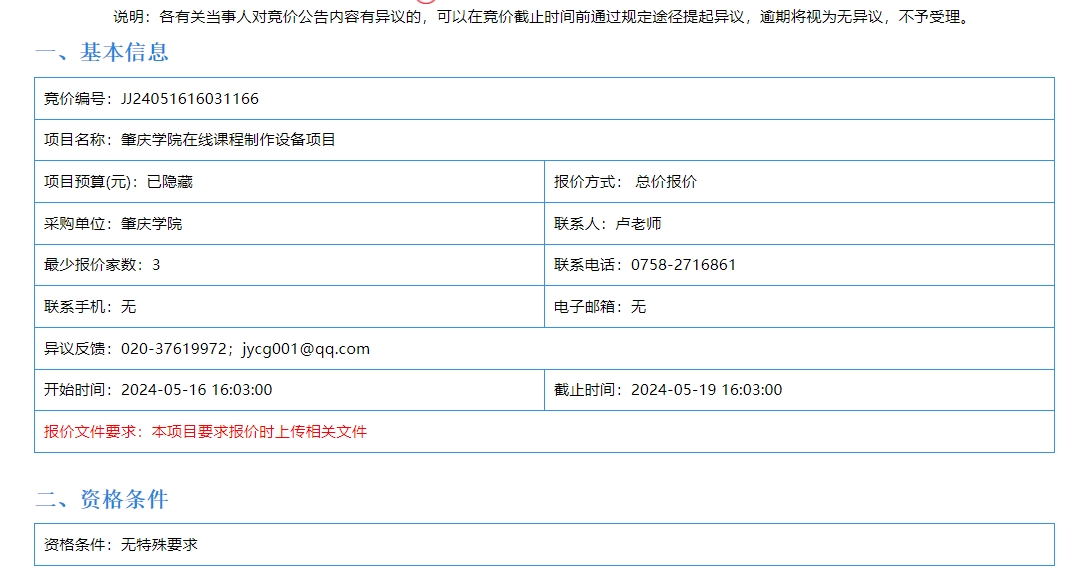Click the feedback phone 020-37619972
The image size is (1085, 581).
173,349
